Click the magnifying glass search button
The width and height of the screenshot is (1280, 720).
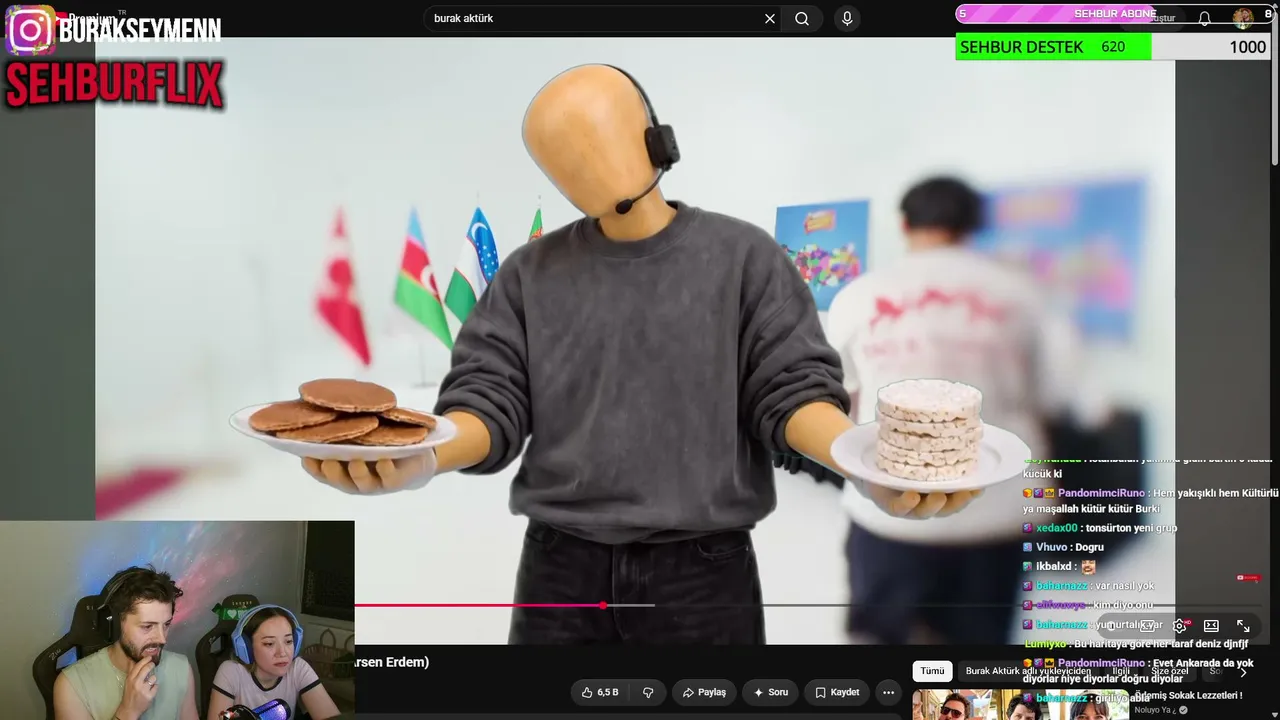[802, 18]
